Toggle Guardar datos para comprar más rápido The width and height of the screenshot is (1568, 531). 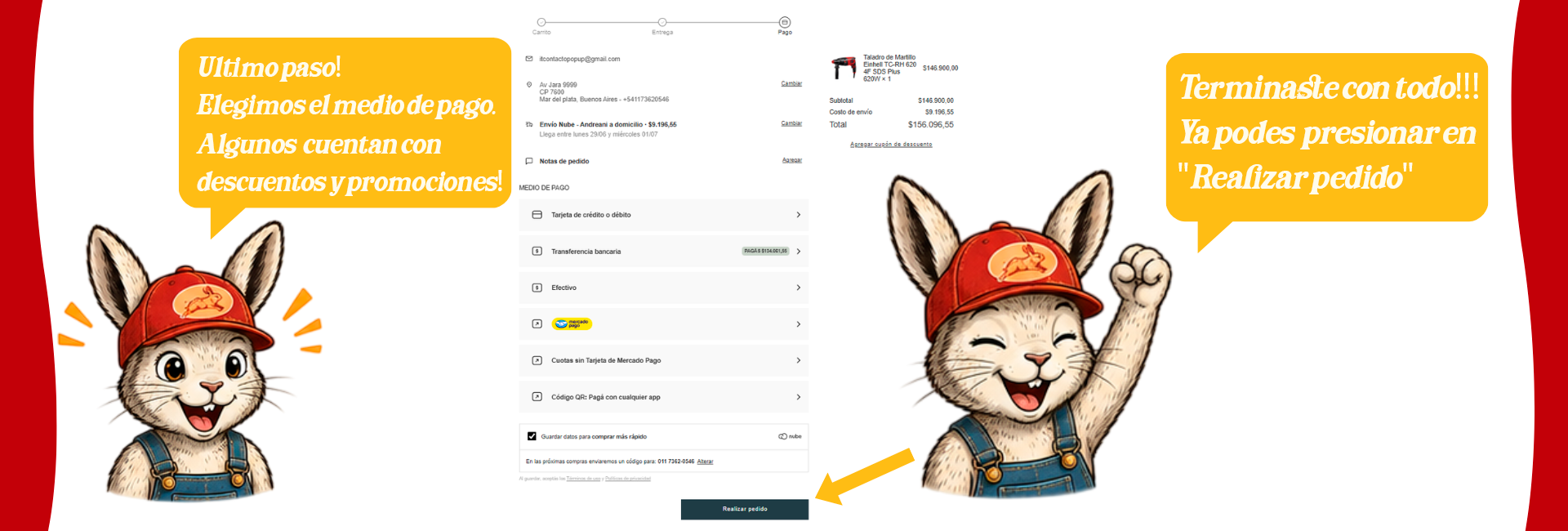[x=532, y=436]
